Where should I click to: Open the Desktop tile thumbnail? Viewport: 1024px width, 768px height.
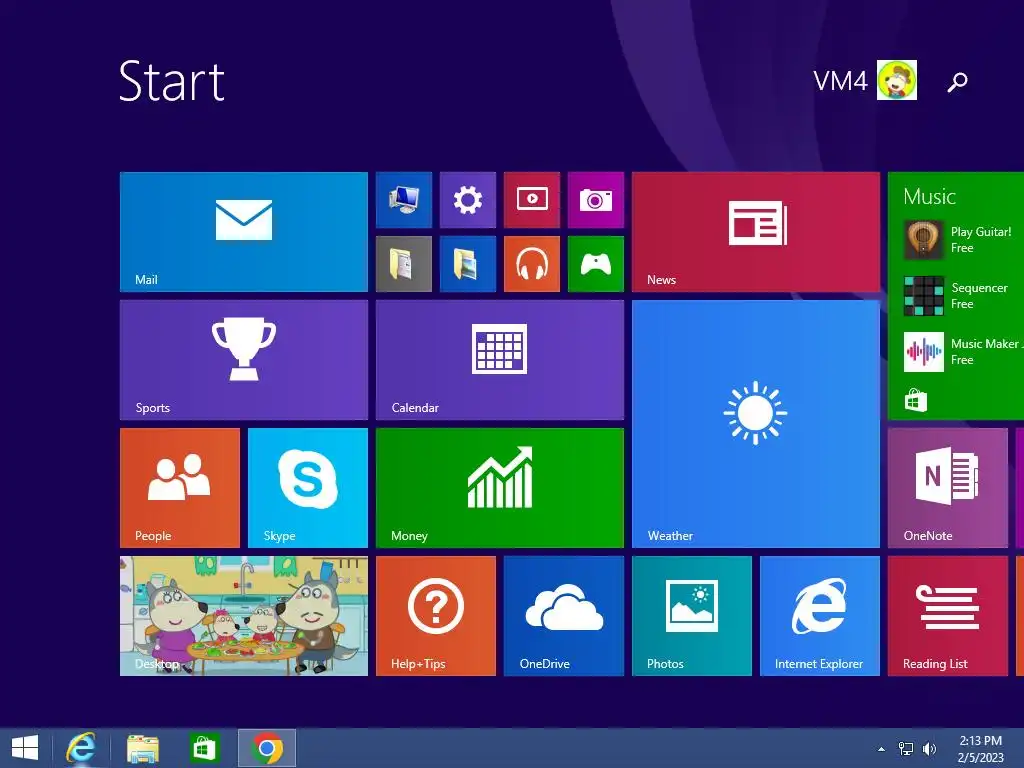(244, 616)
